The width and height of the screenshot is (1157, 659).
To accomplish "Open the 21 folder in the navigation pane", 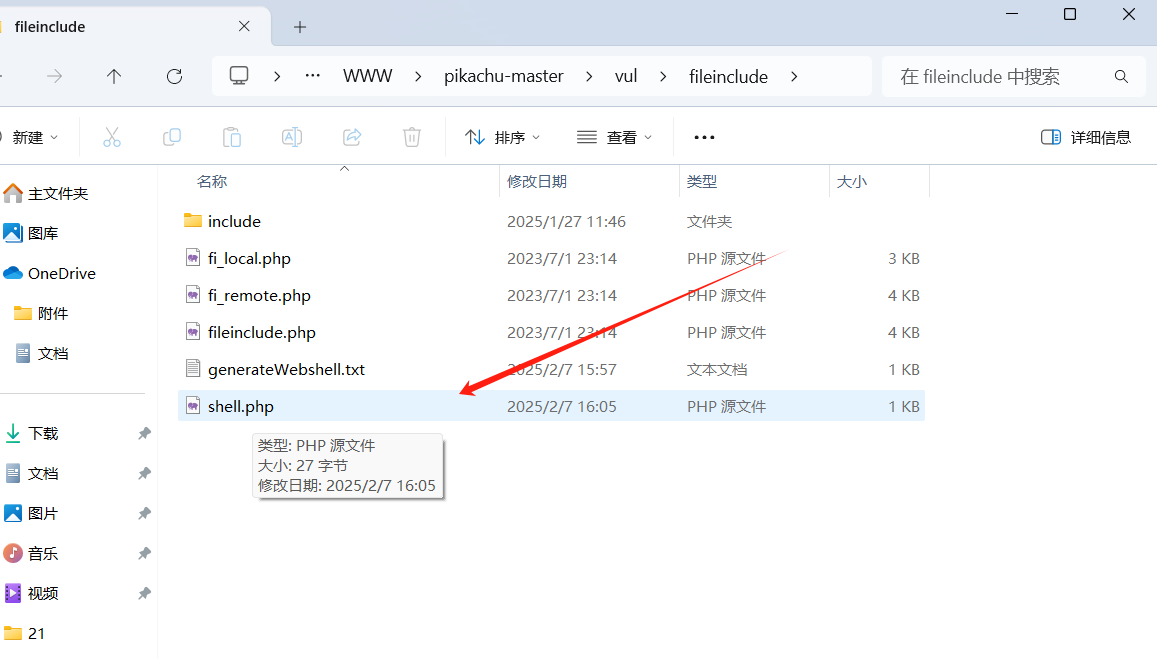I will (25, 633).
